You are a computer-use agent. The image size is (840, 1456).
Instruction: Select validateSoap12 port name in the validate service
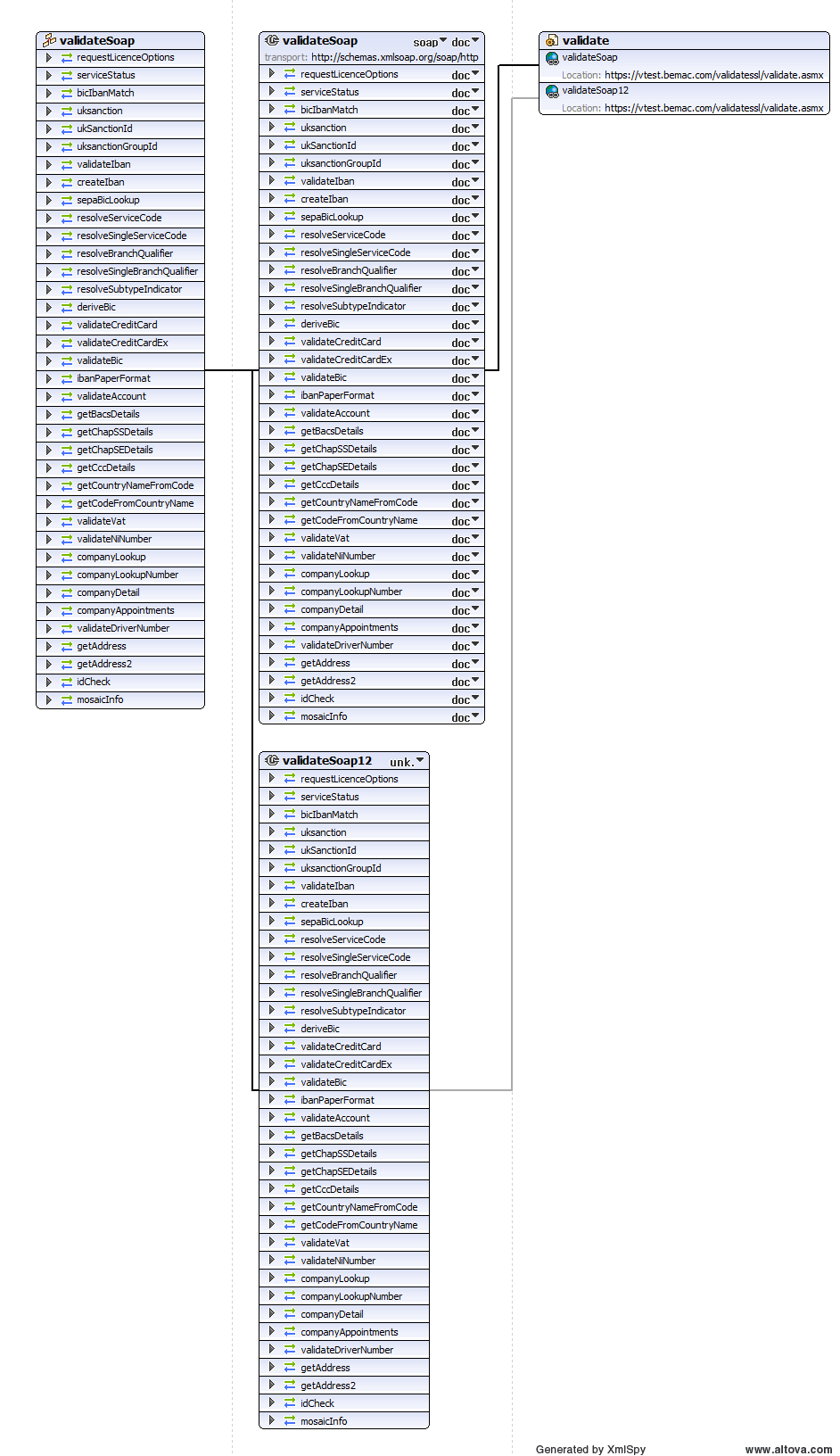(596, 90)
